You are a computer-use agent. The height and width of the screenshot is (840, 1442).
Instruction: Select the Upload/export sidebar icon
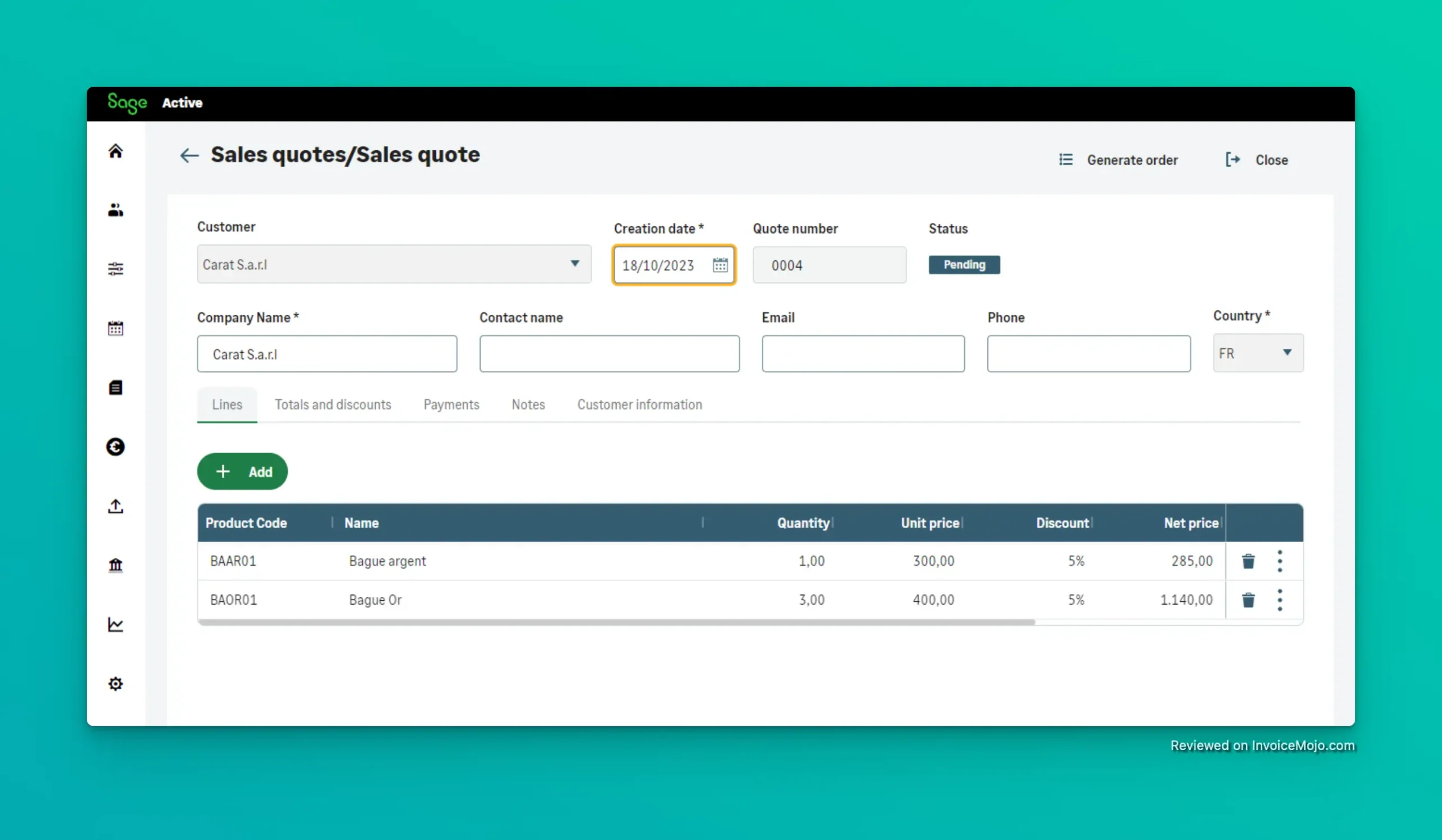tap(115, 507)
